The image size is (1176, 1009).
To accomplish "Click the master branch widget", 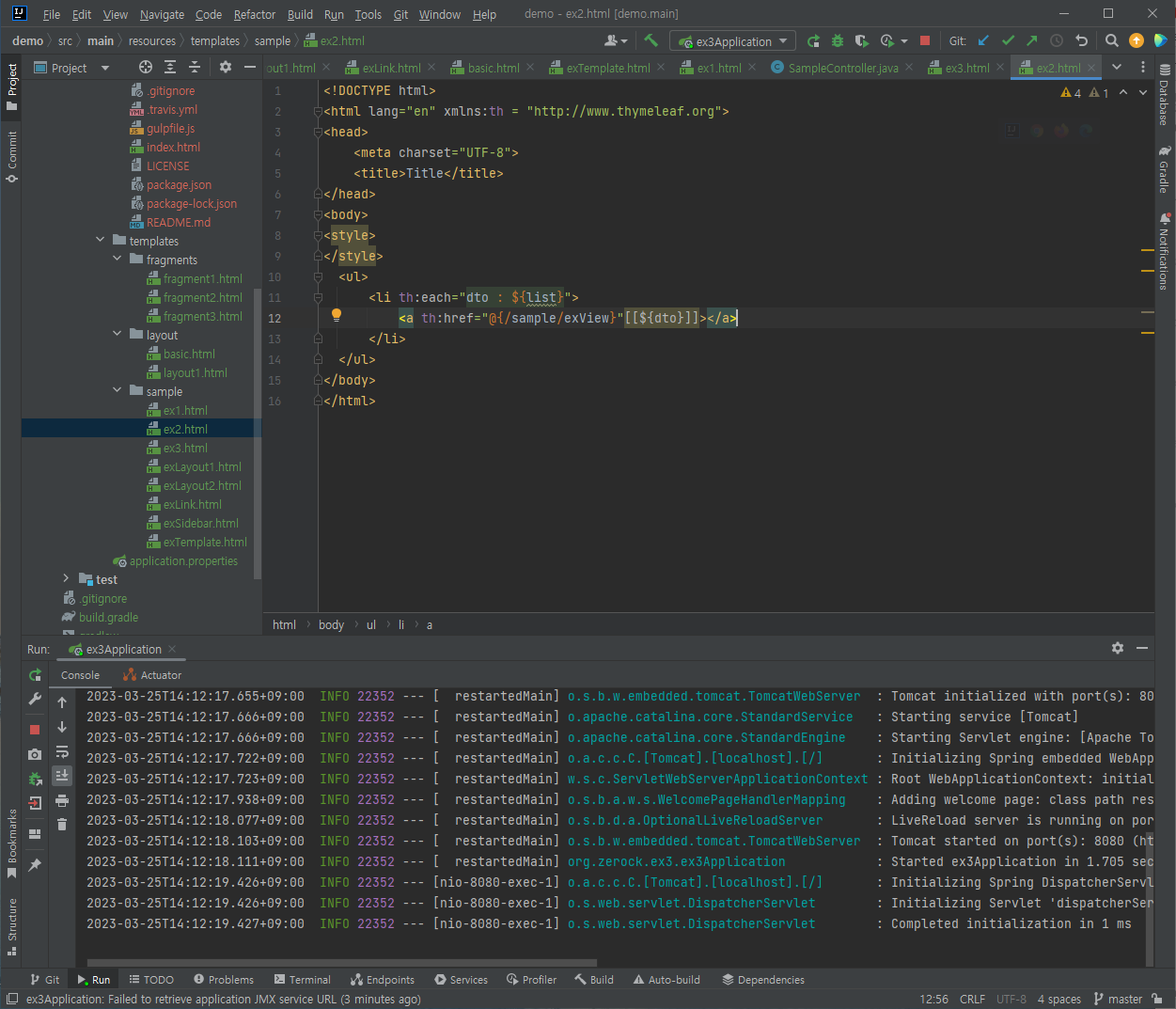I will tap(1118, 999).
